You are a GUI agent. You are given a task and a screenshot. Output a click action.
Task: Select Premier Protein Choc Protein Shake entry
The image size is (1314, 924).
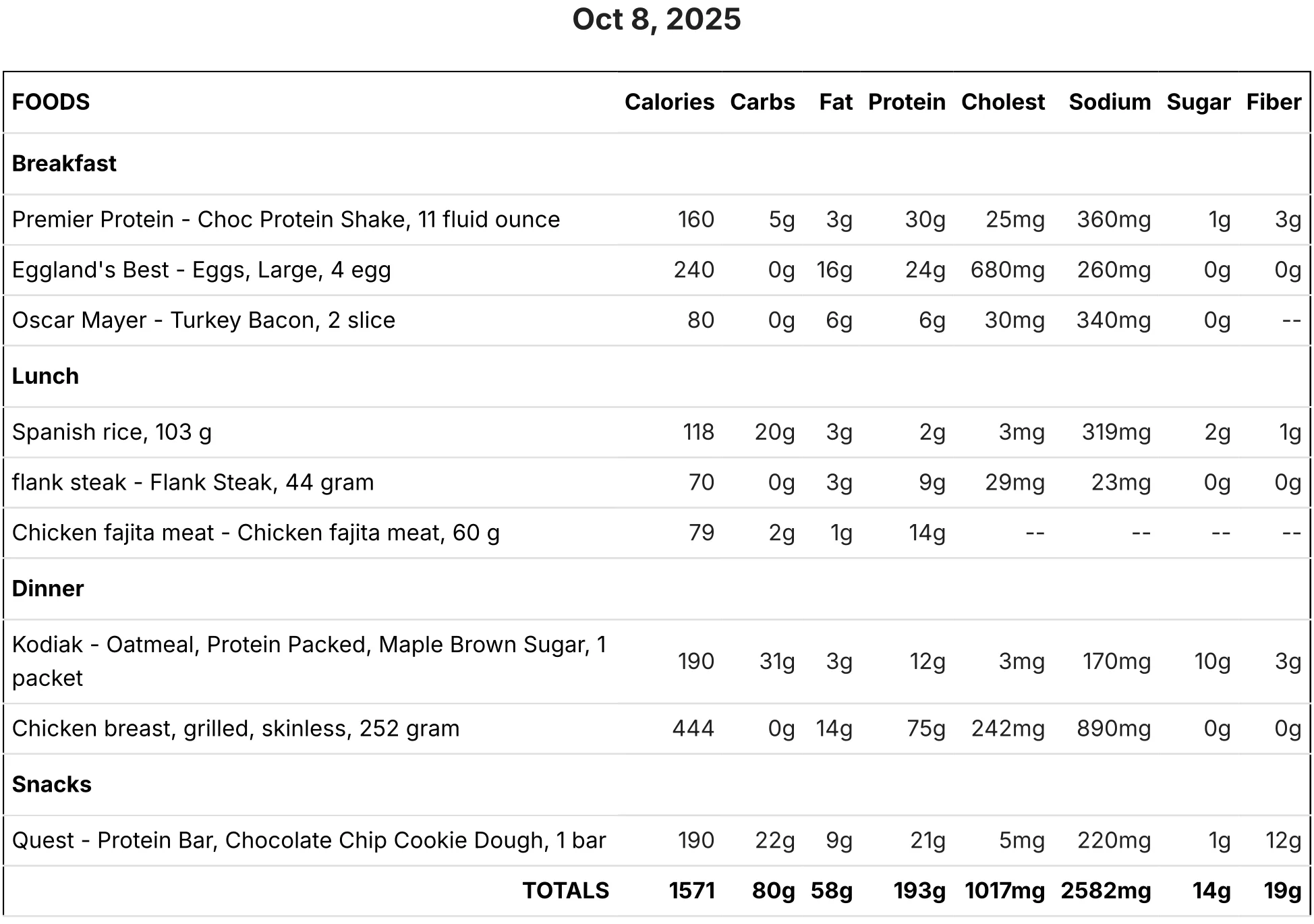pyautogui.click(x=286, y=219)
